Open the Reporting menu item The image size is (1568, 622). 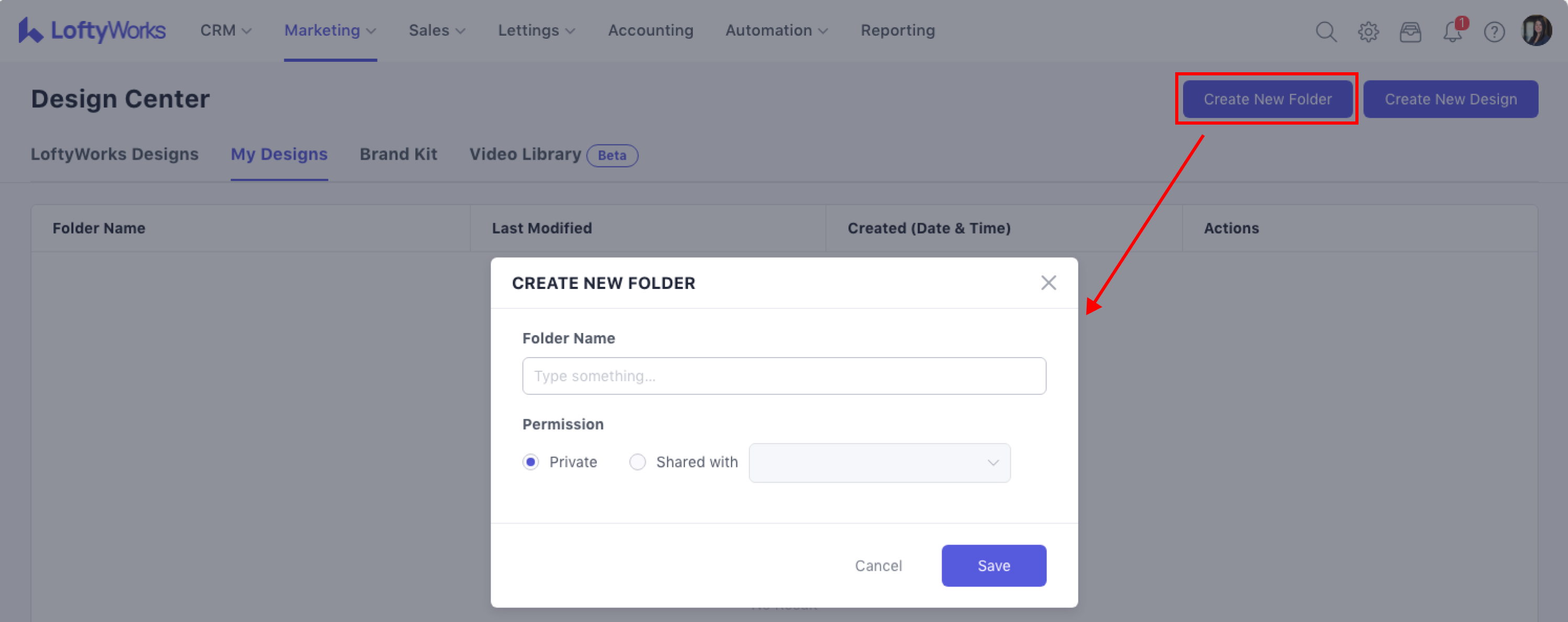pos(897,30)
